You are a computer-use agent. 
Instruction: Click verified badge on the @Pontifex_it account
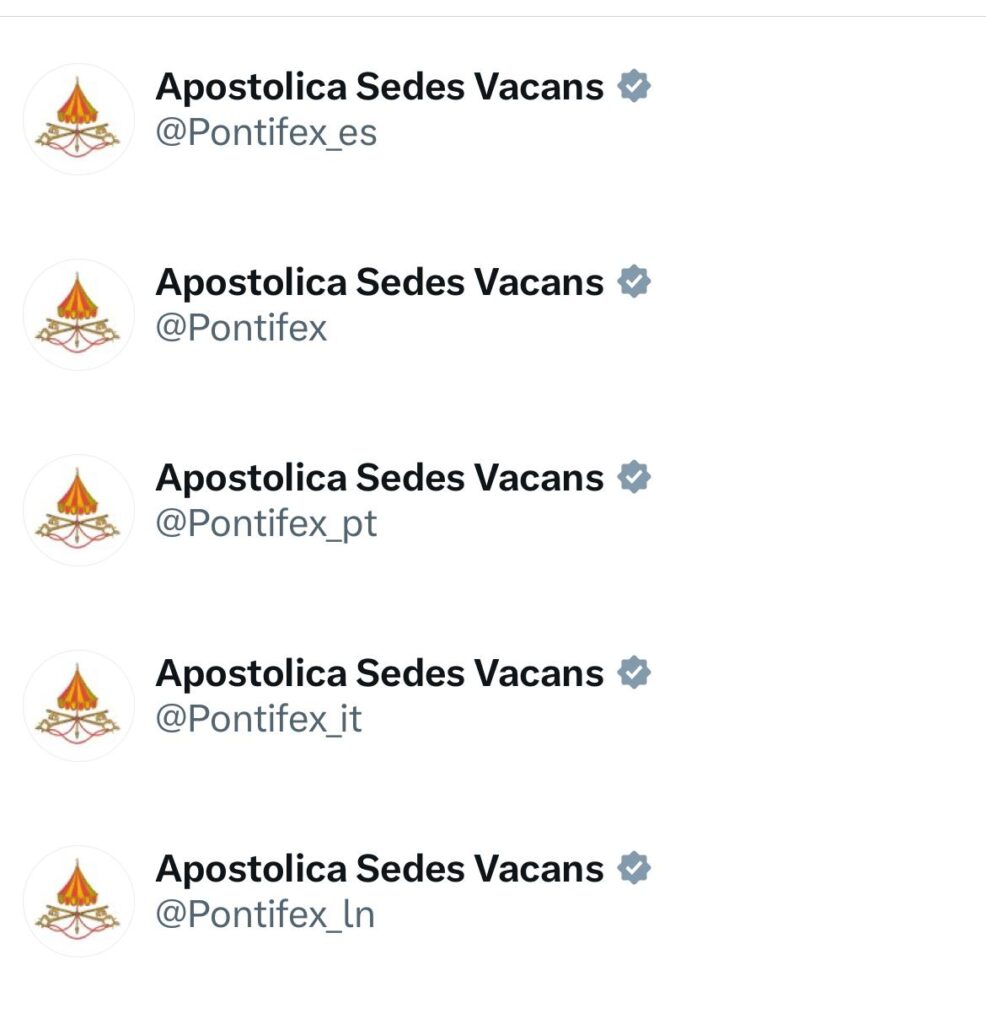(634, 674)
